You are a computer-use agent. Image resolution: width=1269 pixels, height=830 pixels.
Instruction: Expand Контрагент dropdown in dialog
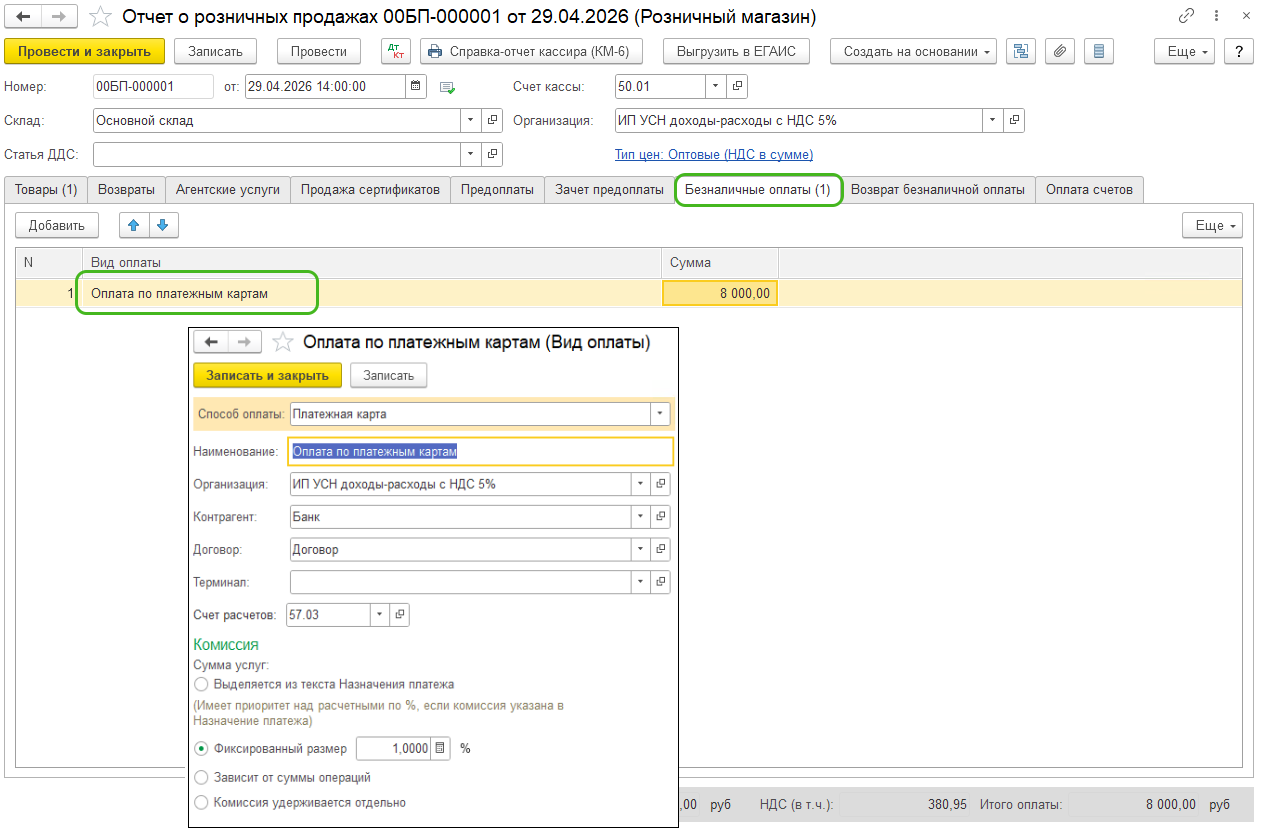[640, 517]
